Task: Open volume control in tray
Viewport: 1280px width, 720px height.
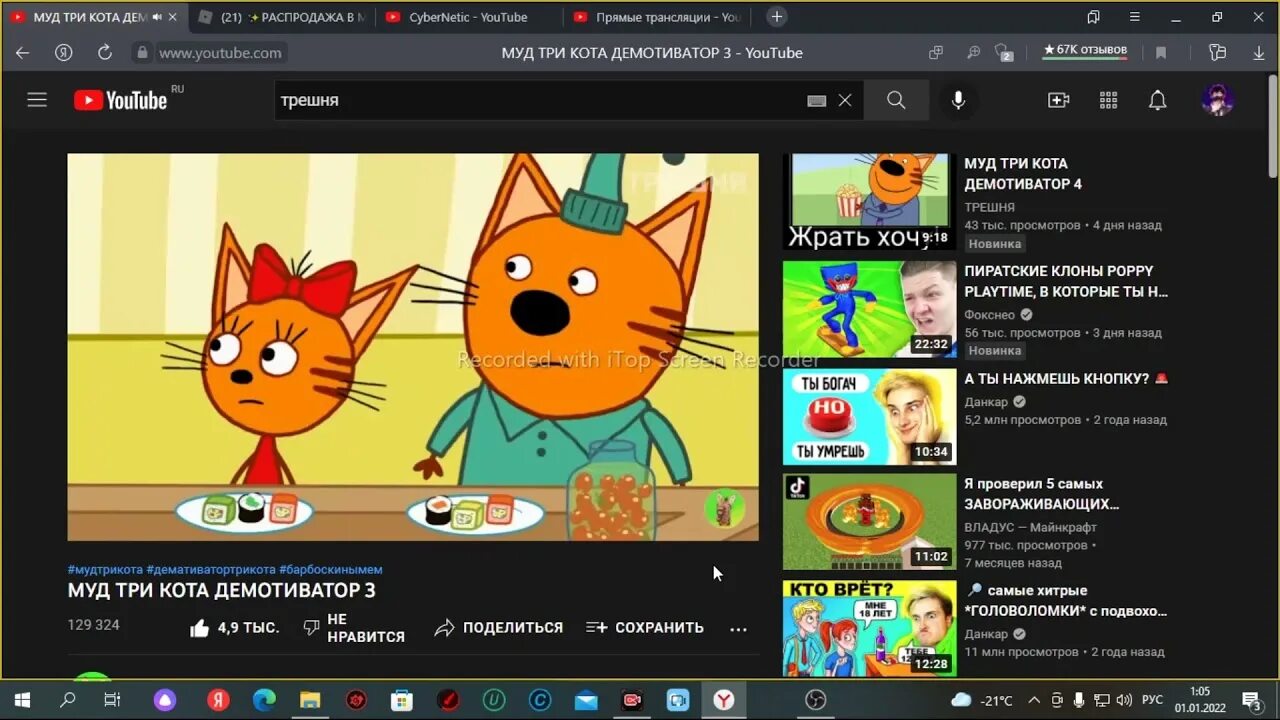Action: [x=1124, y=700]
